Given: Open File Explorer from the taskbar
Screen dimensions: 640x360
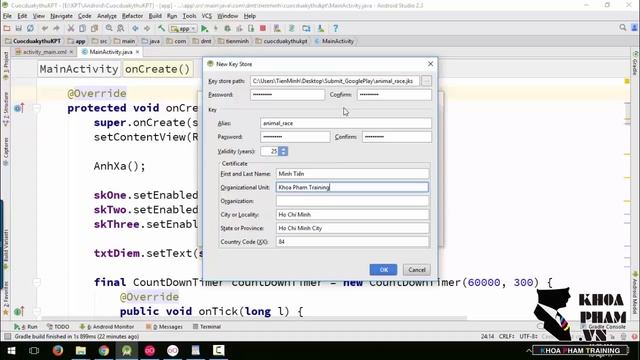Looking at the screenshot, I should pyautogui.click(x=81, y=351).
